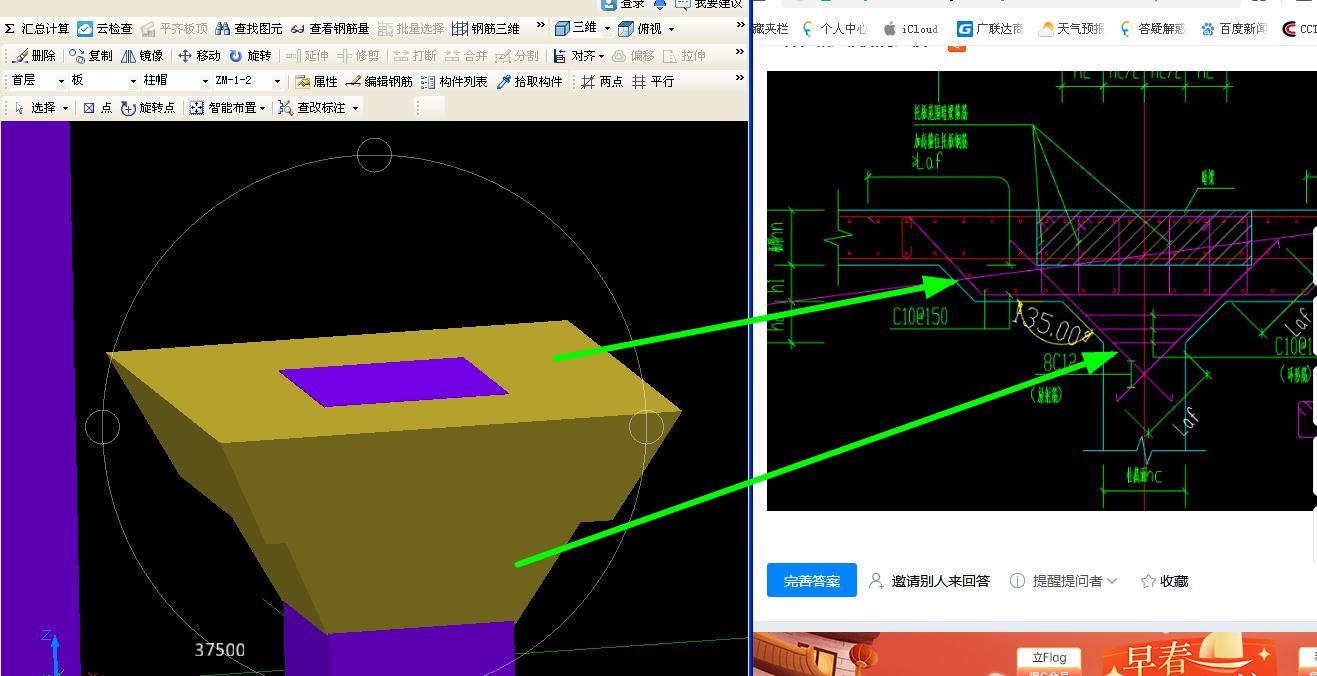Open the 天气预报 bookmark

(x=1071, y=29)
